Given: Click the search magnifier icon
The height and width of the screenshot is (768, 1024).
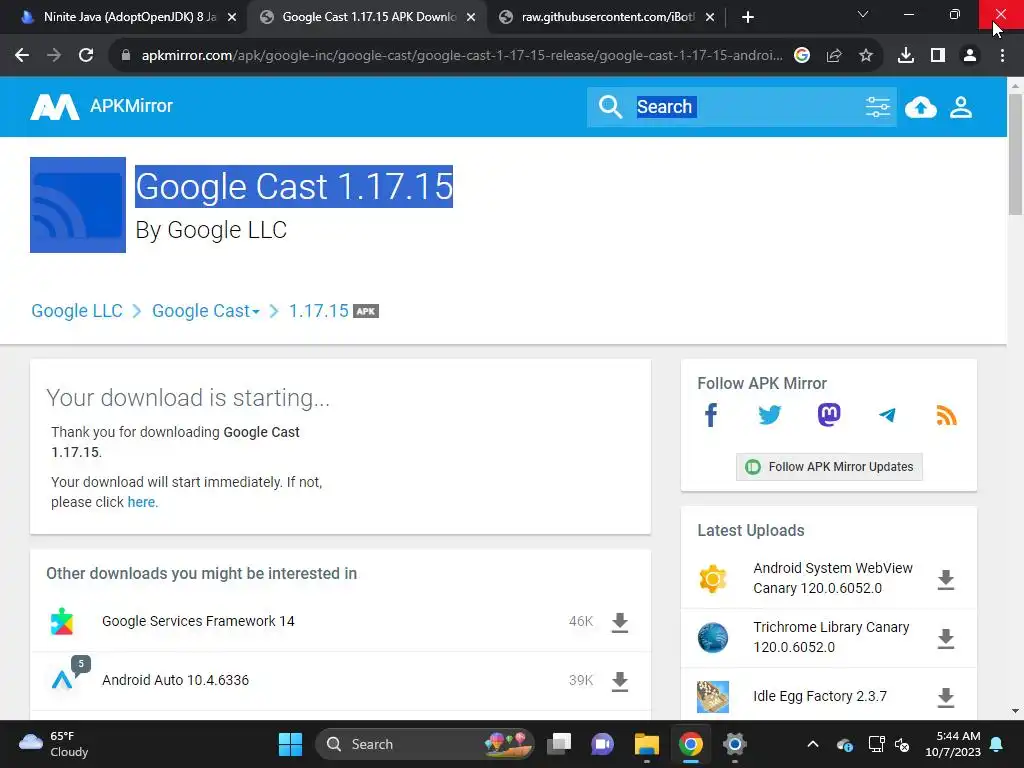Looking at the screenshot, I should [610, 106].
